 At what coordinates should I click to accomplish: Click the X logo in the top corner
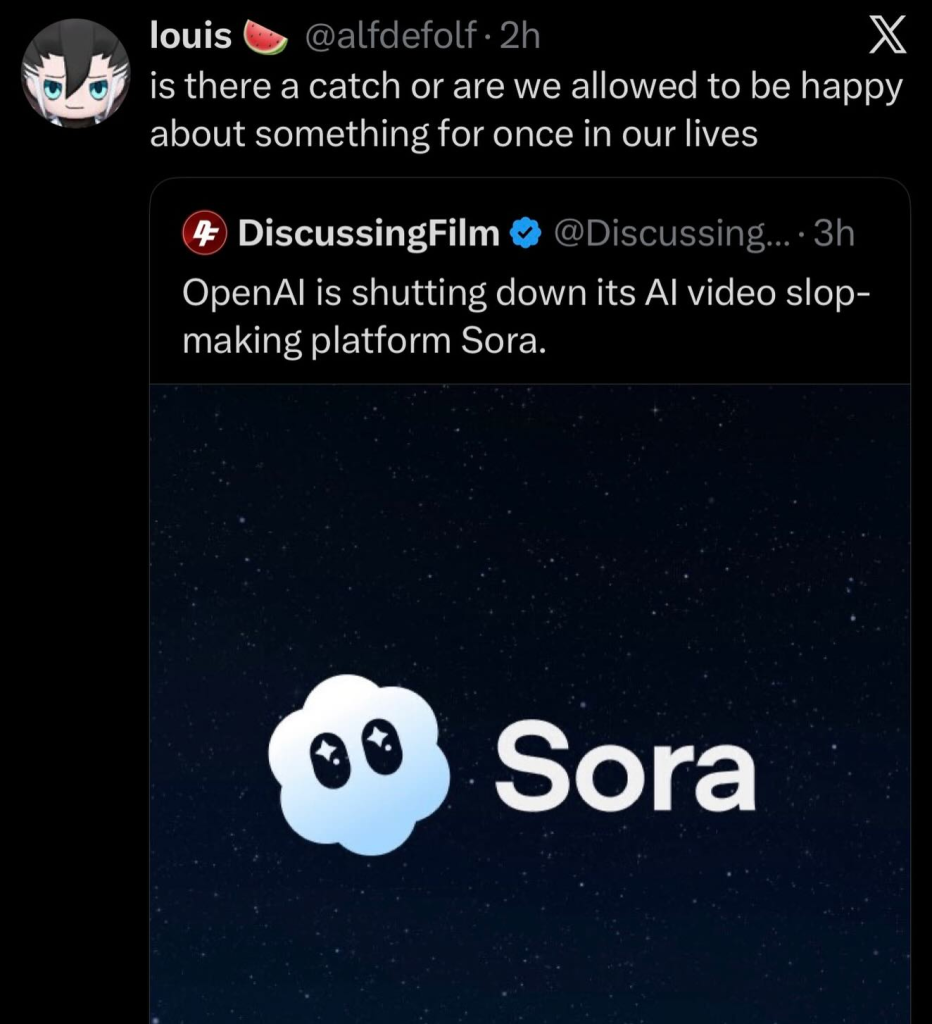(x=886, y=34)
